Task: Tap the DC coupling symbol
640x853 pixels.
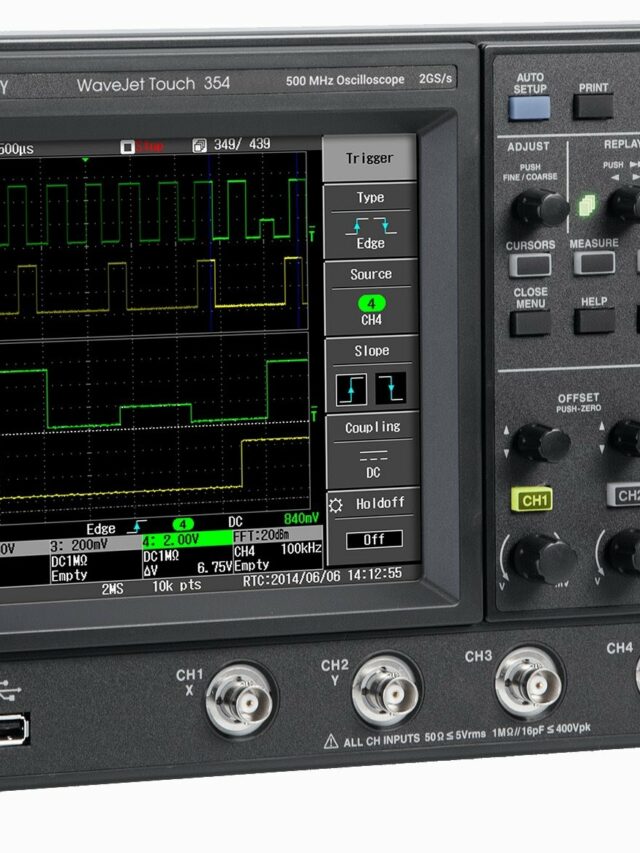Action: pos(373,455)
